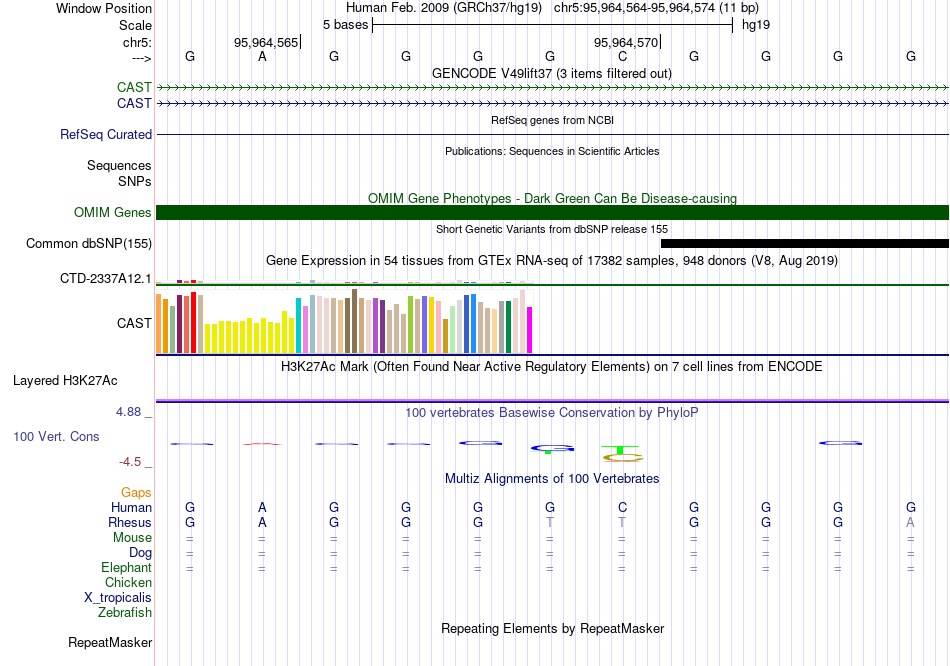Click the Repeating Elements by RepeatMasker title
This screenshot has width=950, height=666.
pyautogui.click(x=552, y=628)
